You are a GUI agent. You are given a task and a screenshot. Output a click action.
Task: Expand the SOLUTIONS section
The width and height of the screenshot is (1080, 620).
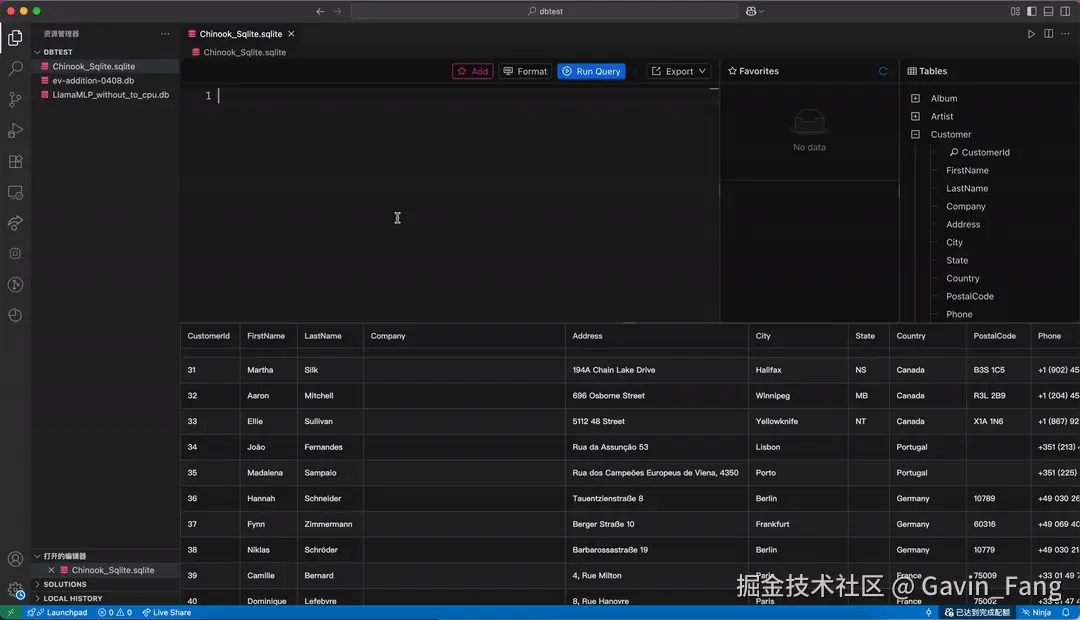coord(37,584)
